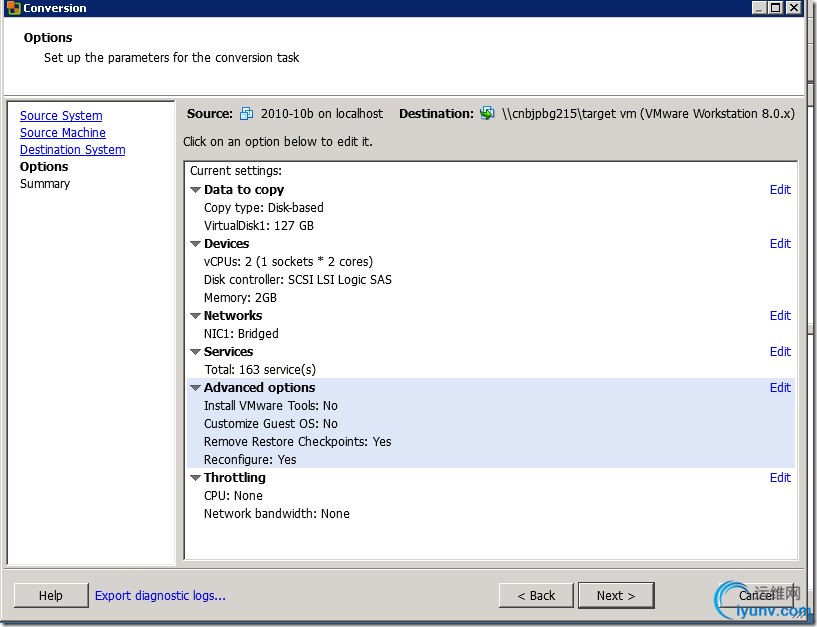Edit the Services settings
The height and width of the screenshot is (627, 817).
[780, 351]
